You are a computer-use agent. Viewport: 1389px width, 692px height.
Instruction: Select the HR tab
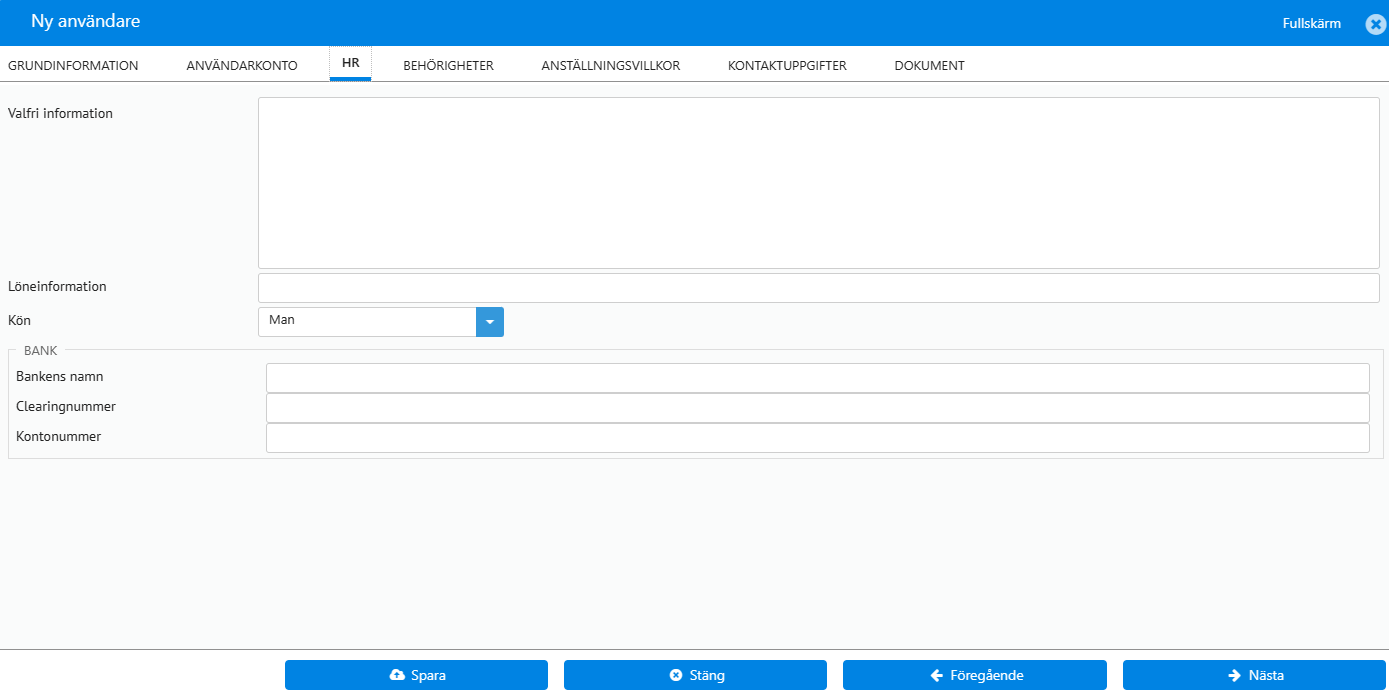(350, 64)
